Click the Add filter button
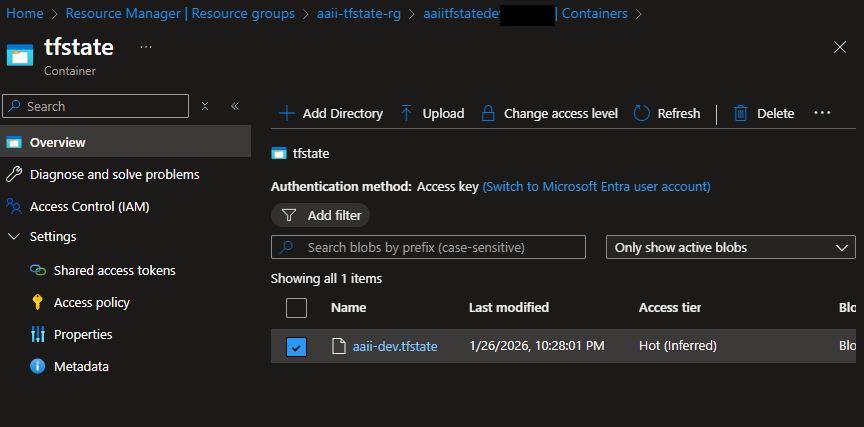The width and height of the screenshot is (864, 427). (320, 215)
